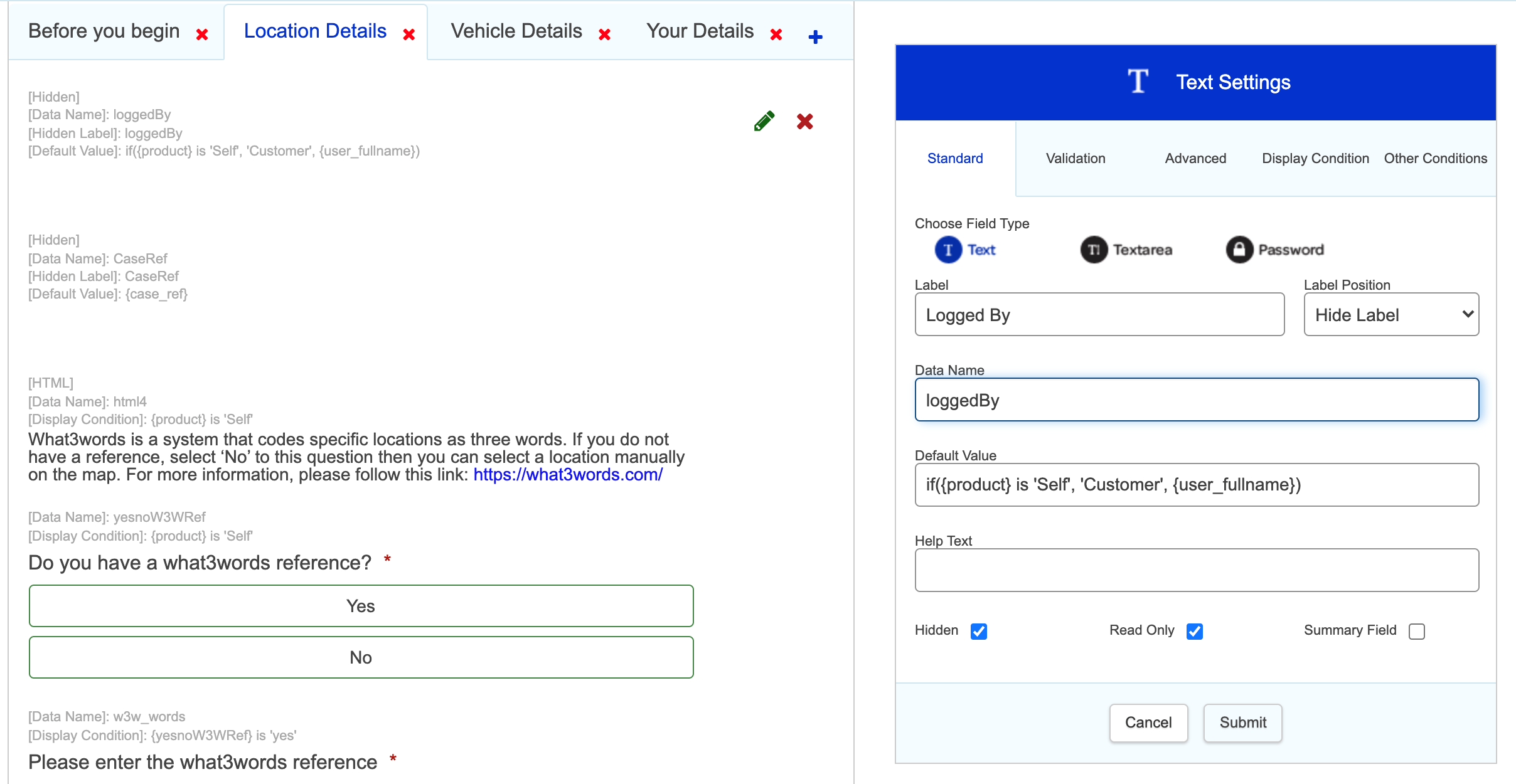Open the Before you begin page tab
The height and width of the screenshot is (784, 1516).
click(x=104, y=31)
